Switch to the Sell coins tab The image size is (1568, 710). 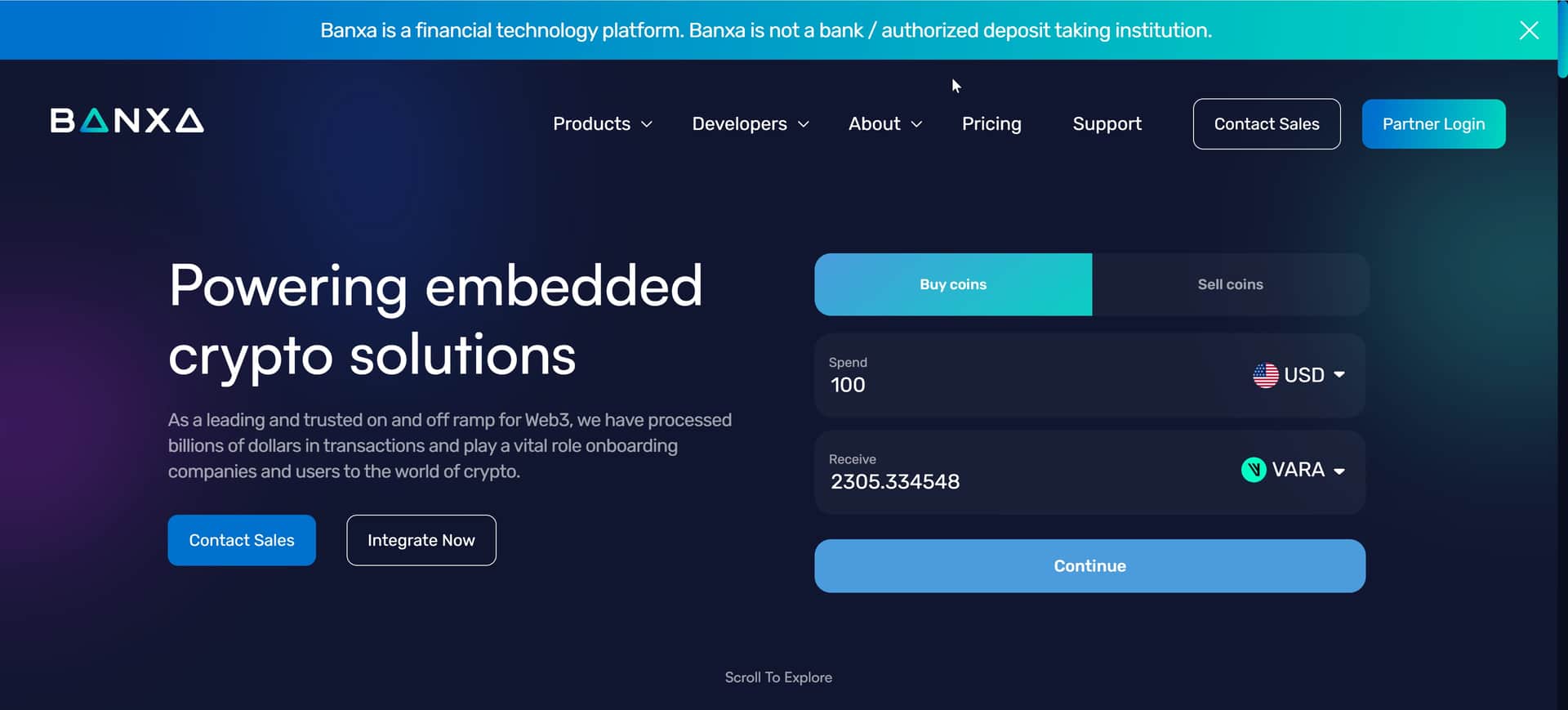pyautogui.click(x=1230, y=284)
